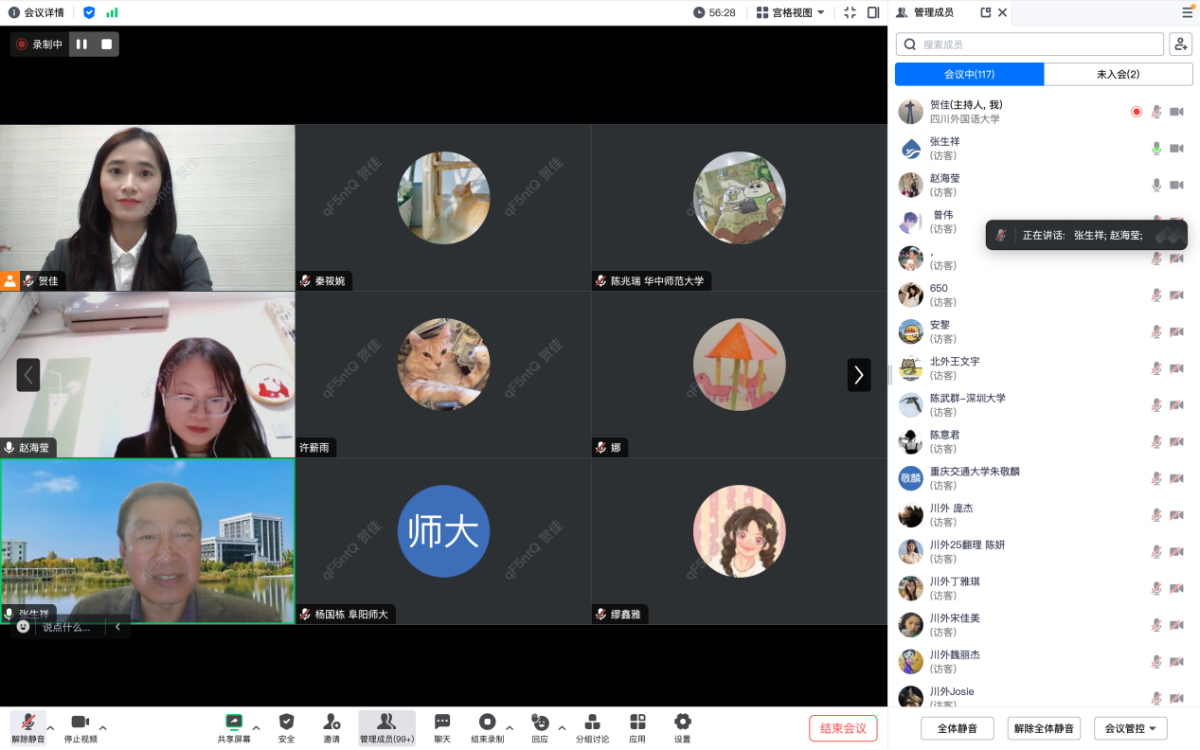
Task: Open the 安全 security shield icon
Action: 286,722
